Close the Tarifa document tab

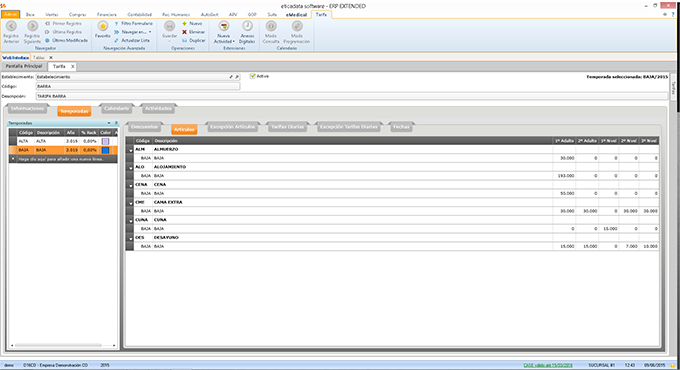pos(72,66)
